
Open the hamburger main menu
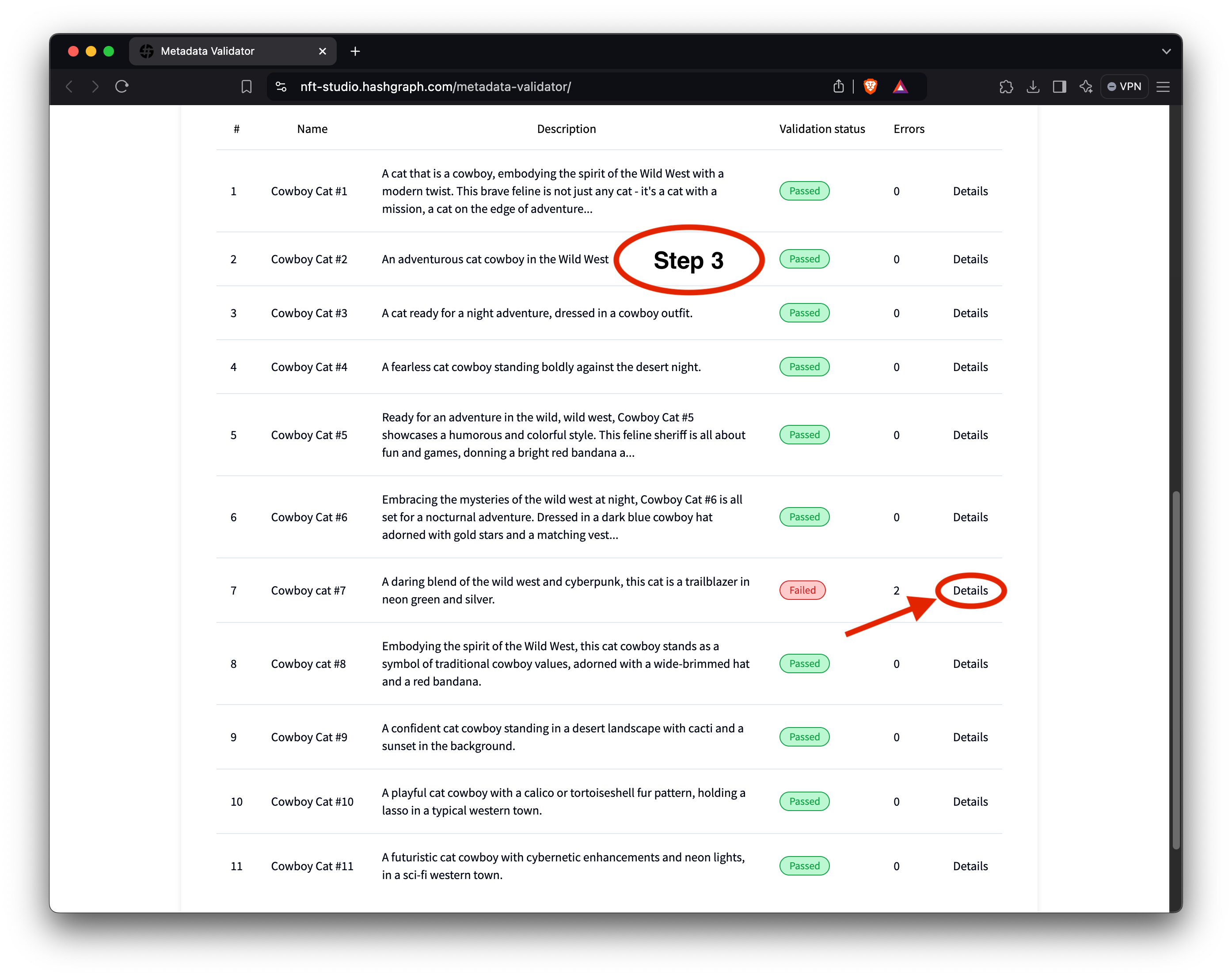click(1163, 87)
